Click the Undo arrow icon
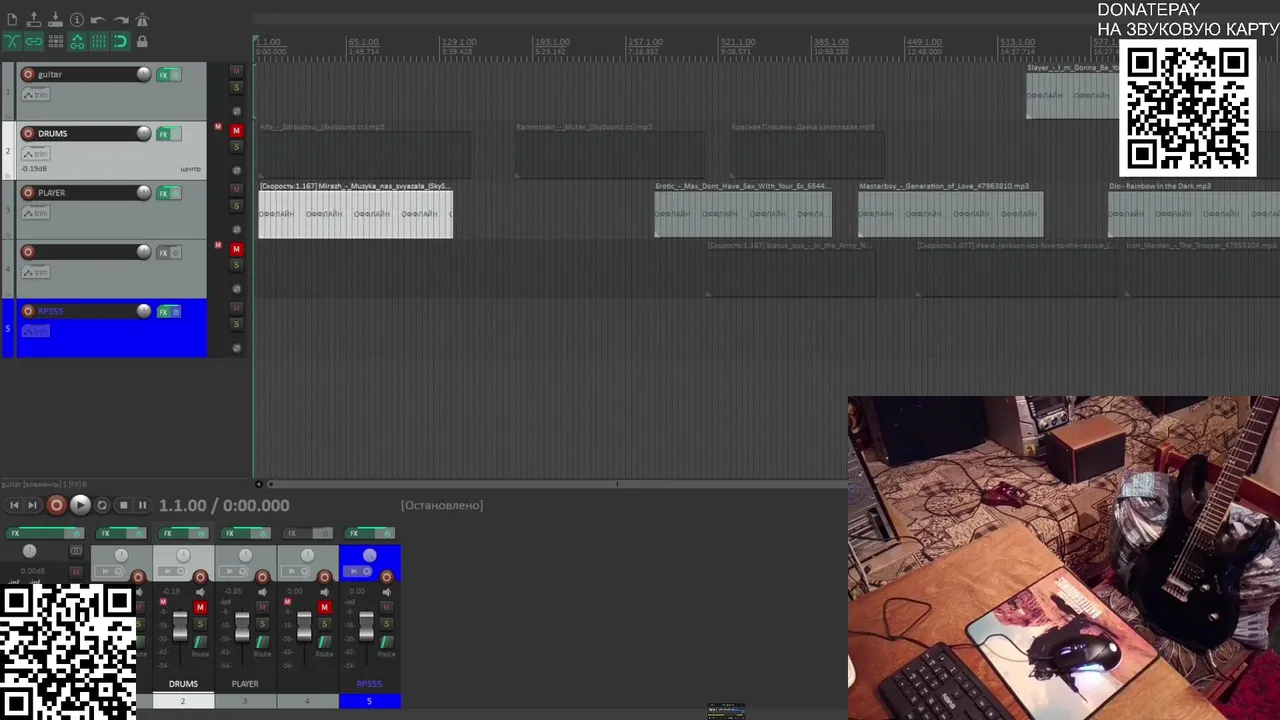The height and width of the screenshot is (720, 1280). click(x=98, y=20)
